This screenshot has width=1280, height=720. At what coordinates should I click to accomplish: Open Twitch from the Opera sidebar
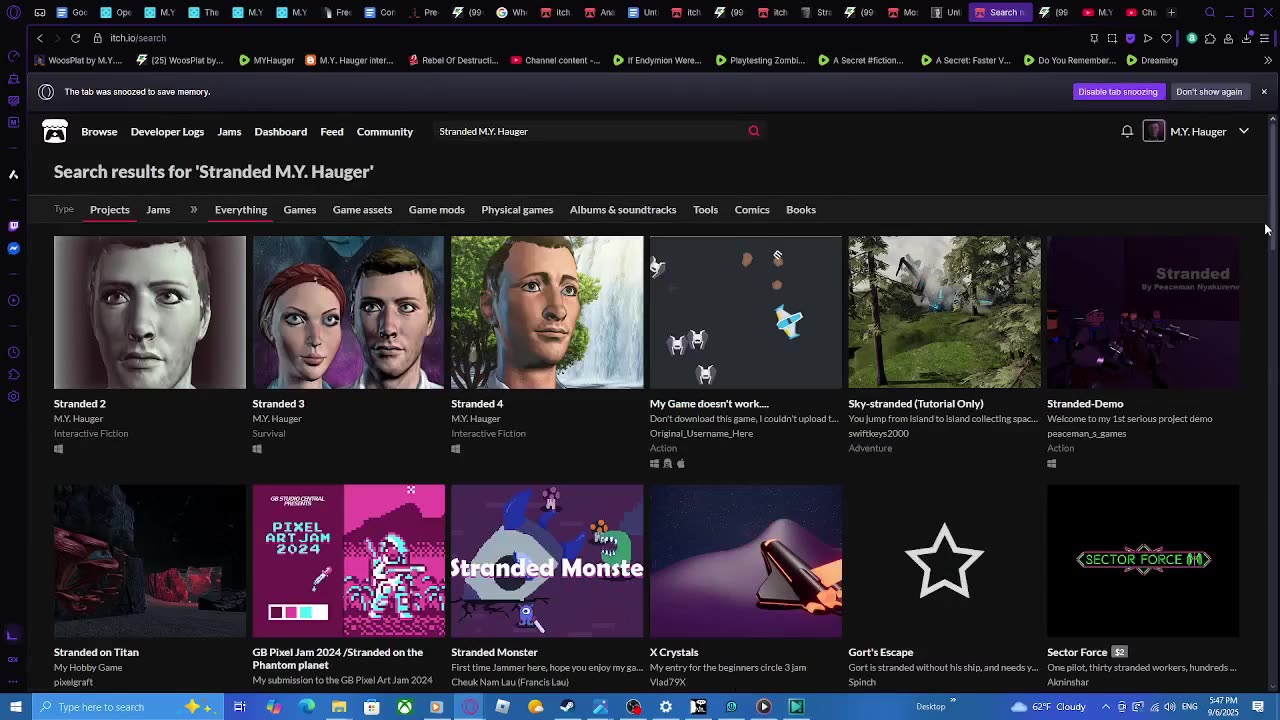[13, 226]
